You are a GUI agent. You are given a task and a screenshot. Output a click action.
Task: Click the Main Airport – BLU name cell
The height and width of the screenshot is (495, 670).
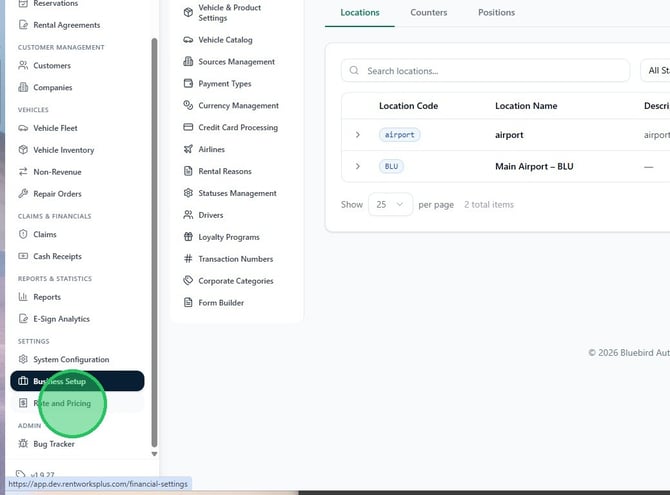[x=534, y=166]
